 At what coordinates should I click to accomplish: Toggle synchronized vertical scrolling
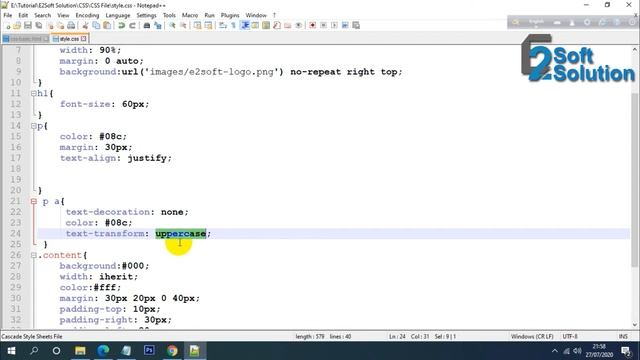tap(198, 25)
